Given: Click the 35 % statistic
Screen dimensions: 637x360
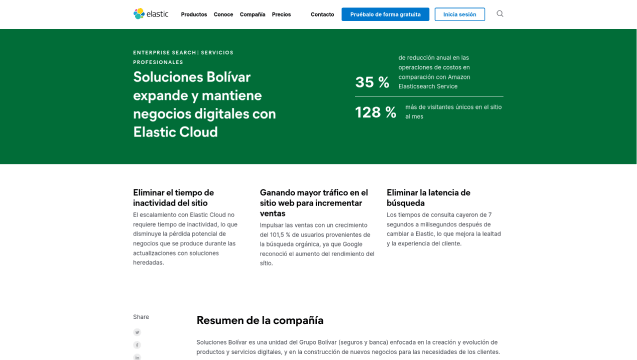Looking at the screenshot, I should tap(372, 82).
